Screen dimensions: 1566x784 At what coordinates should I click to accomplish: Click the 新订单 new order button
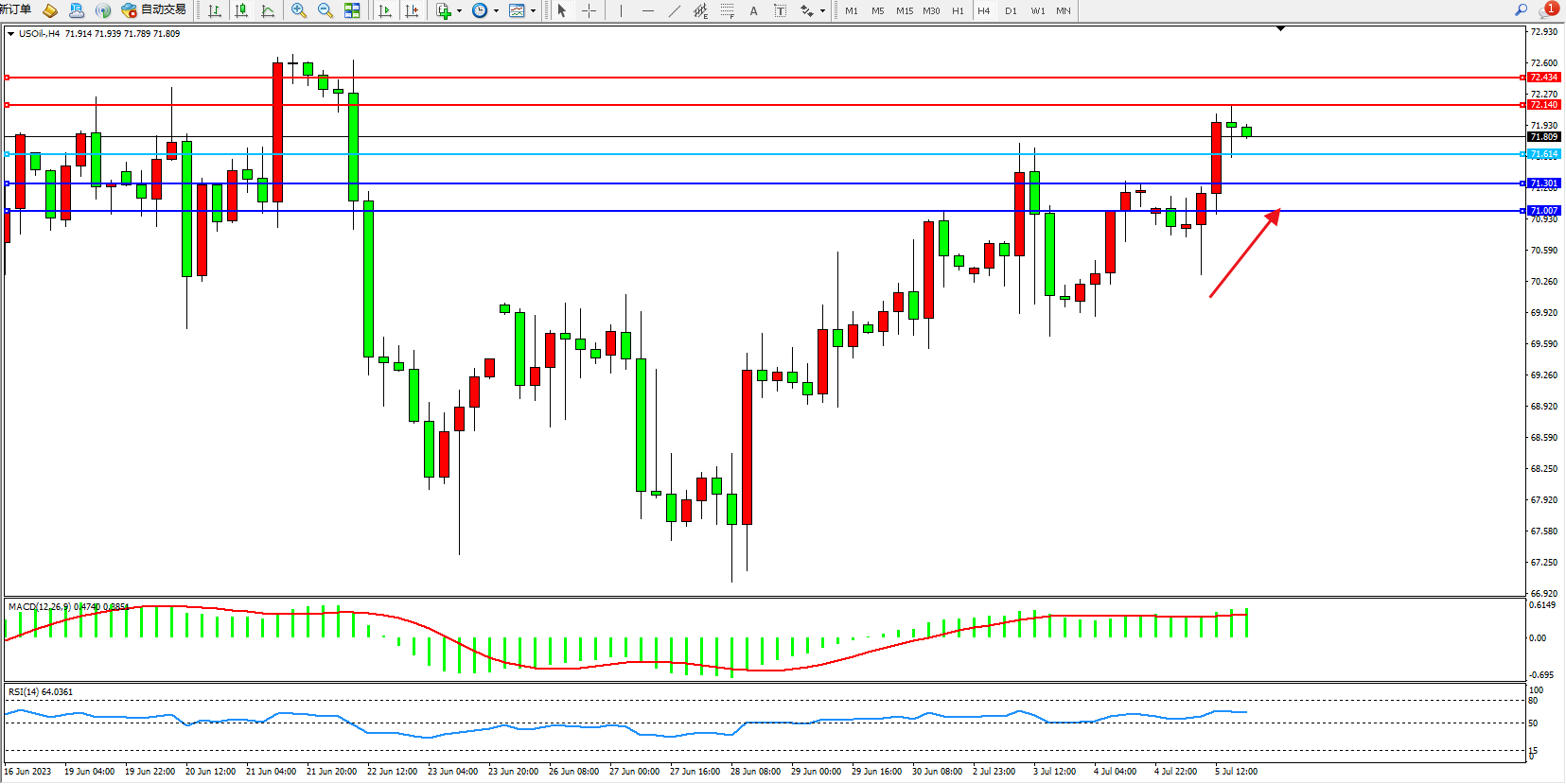coord(16,9)
